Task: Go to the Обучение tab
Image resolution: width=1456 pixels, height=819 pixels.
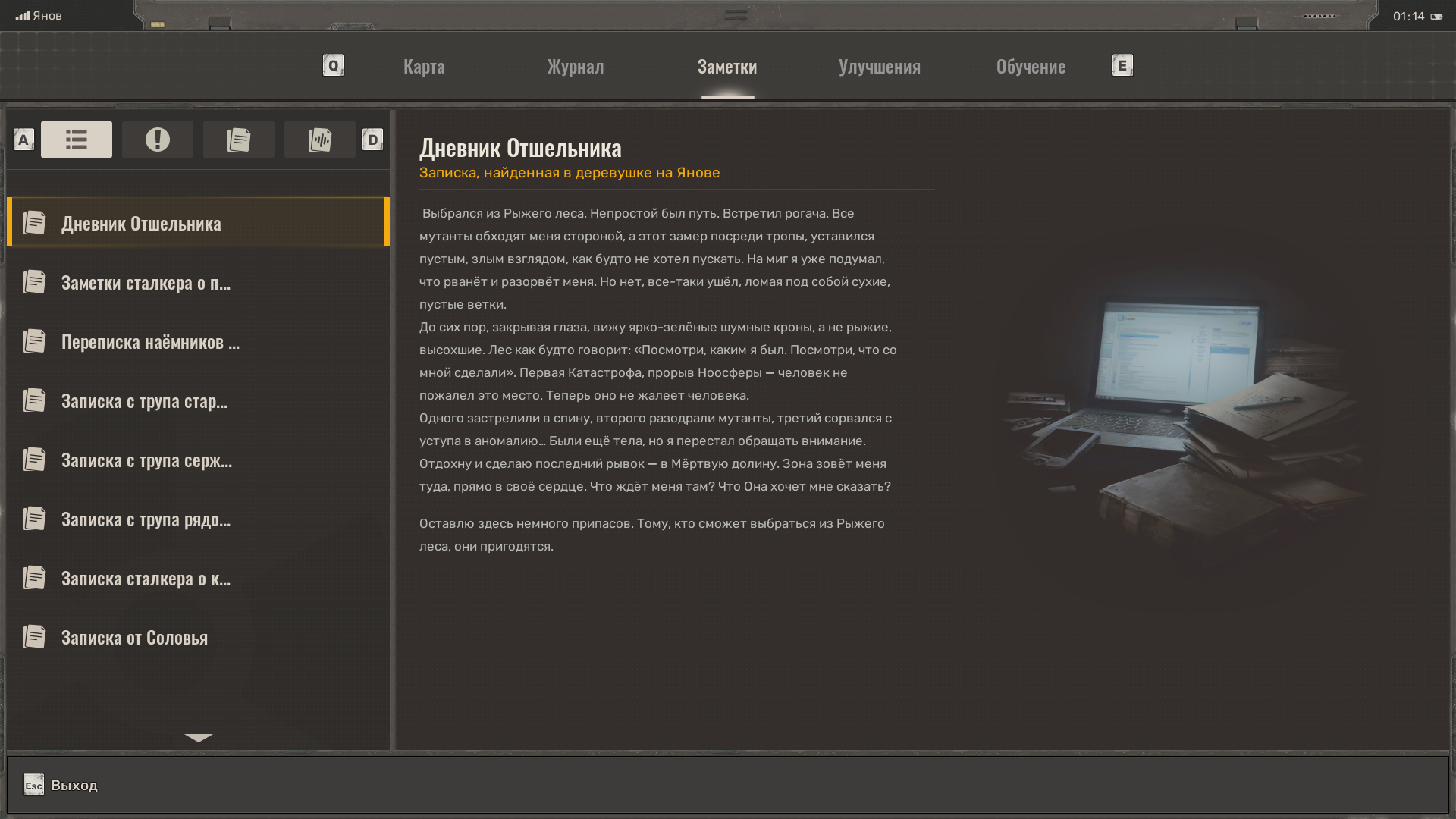Action: click(1031, 67)
